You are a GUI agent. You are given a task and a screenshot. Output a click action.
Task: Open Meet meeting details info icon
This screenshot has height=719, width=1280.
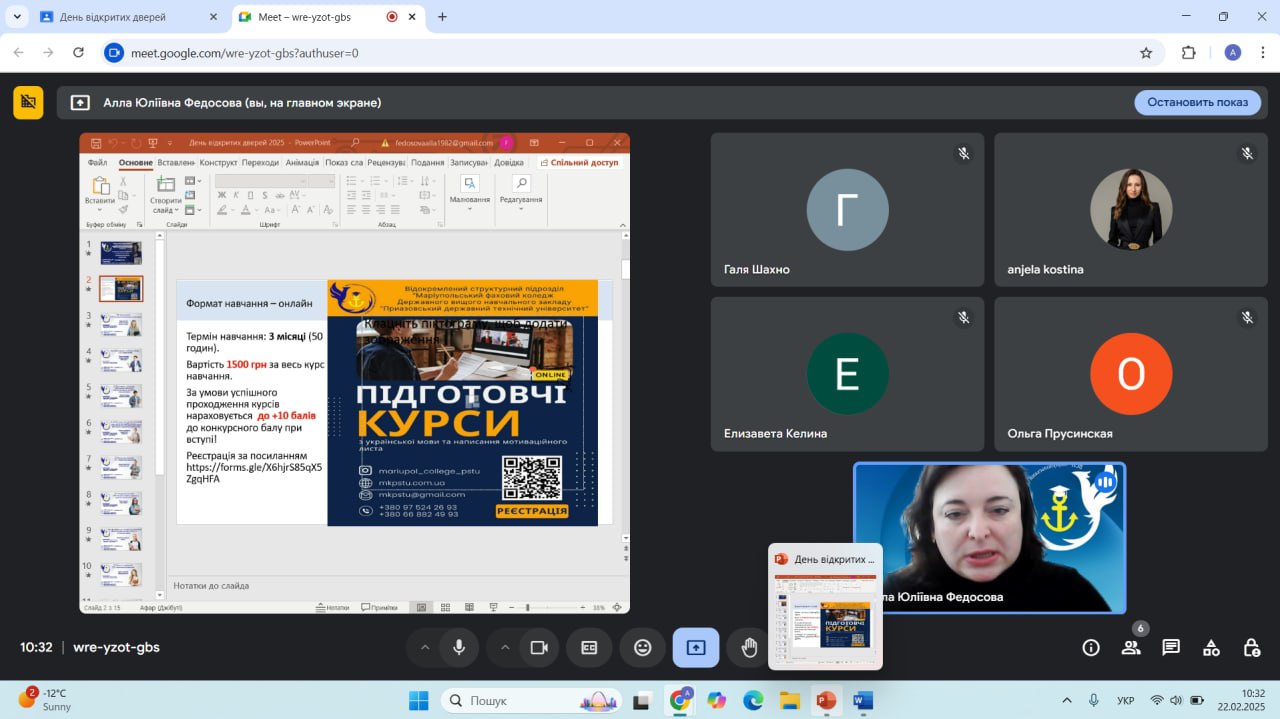(1091, 647)
